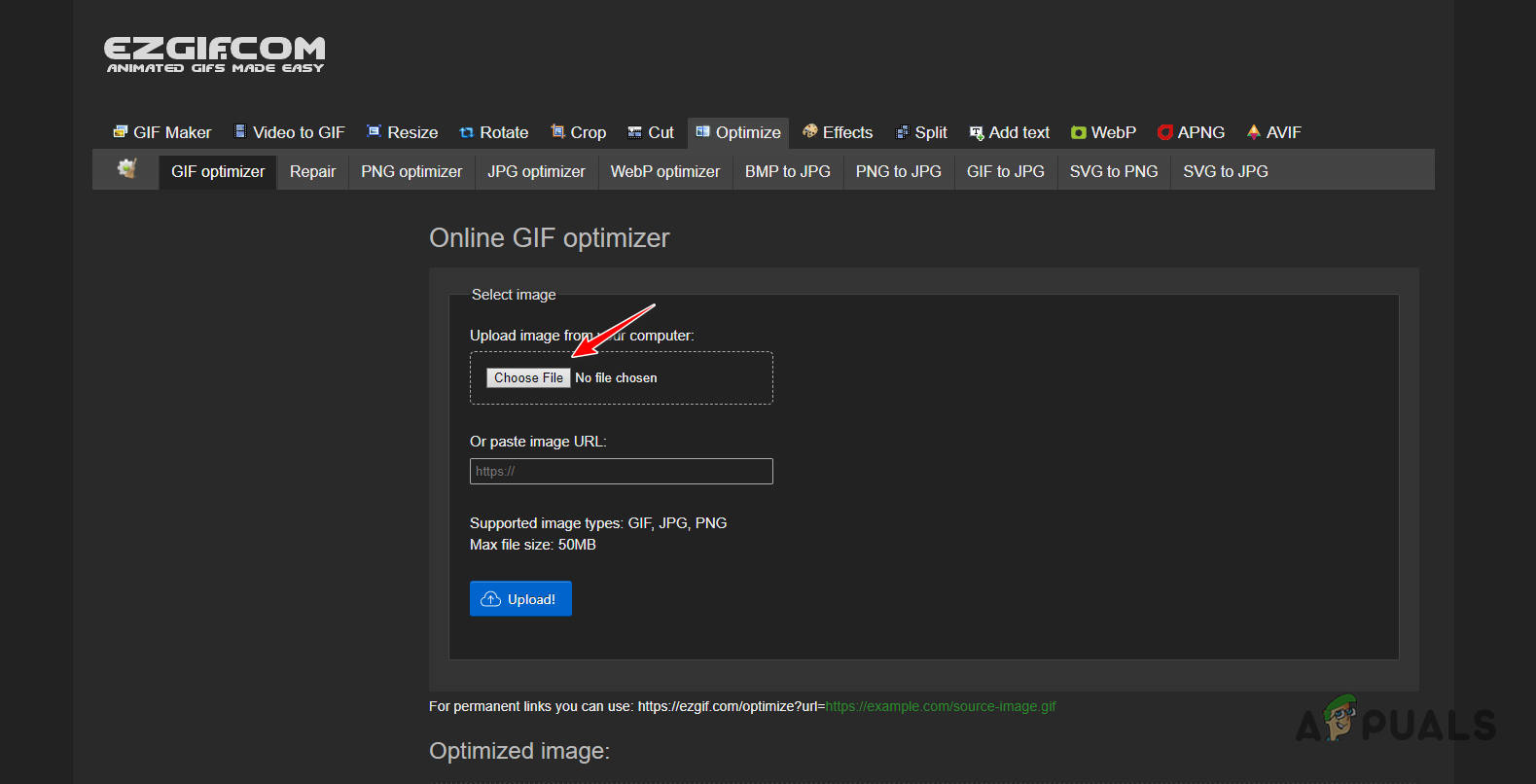1536x784 pixels.
Task: Click the APNG icon
Action: tap(1165, 132)
